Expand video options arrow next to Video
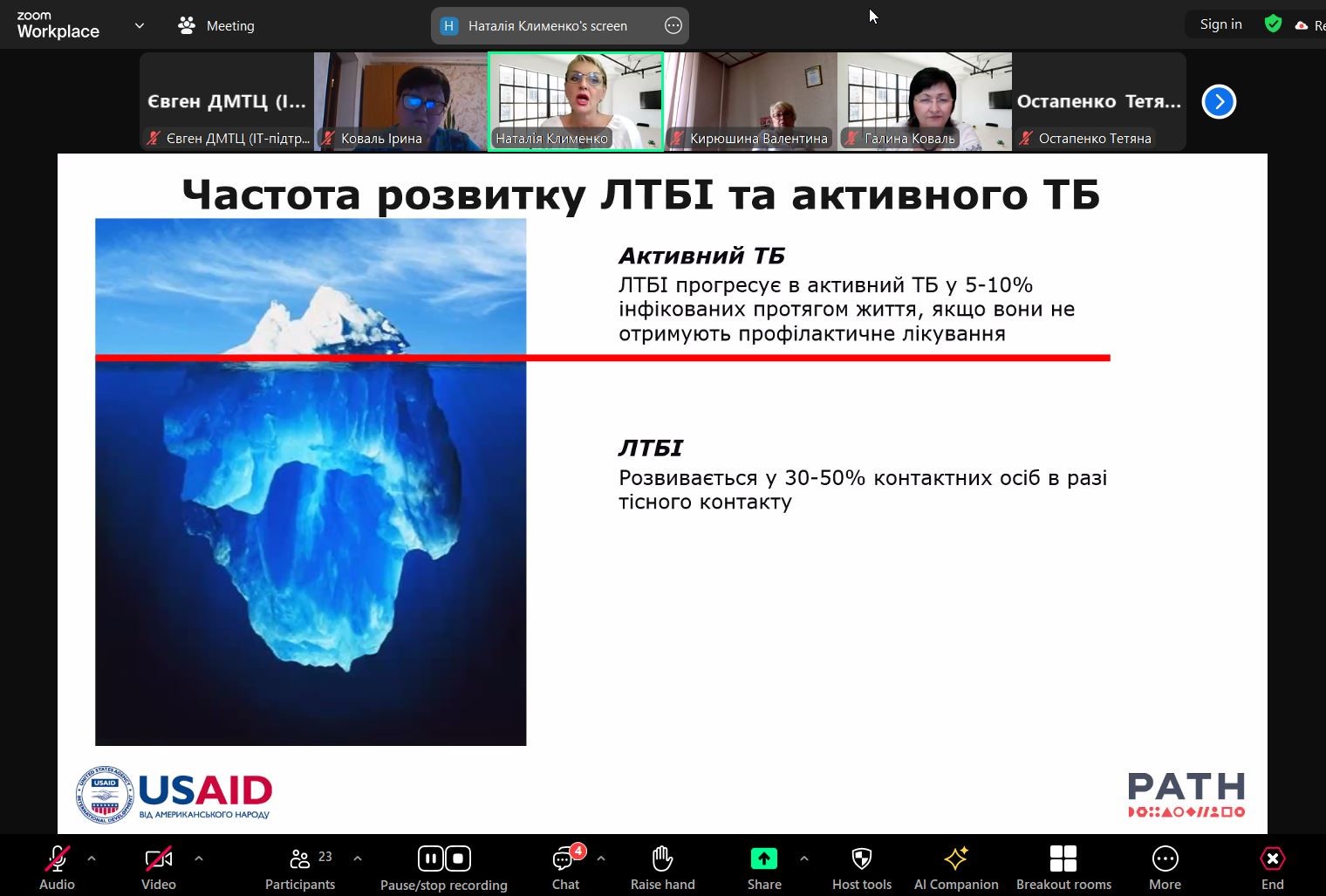Viewport: 1326px width, 896px height. coord(199,858)
